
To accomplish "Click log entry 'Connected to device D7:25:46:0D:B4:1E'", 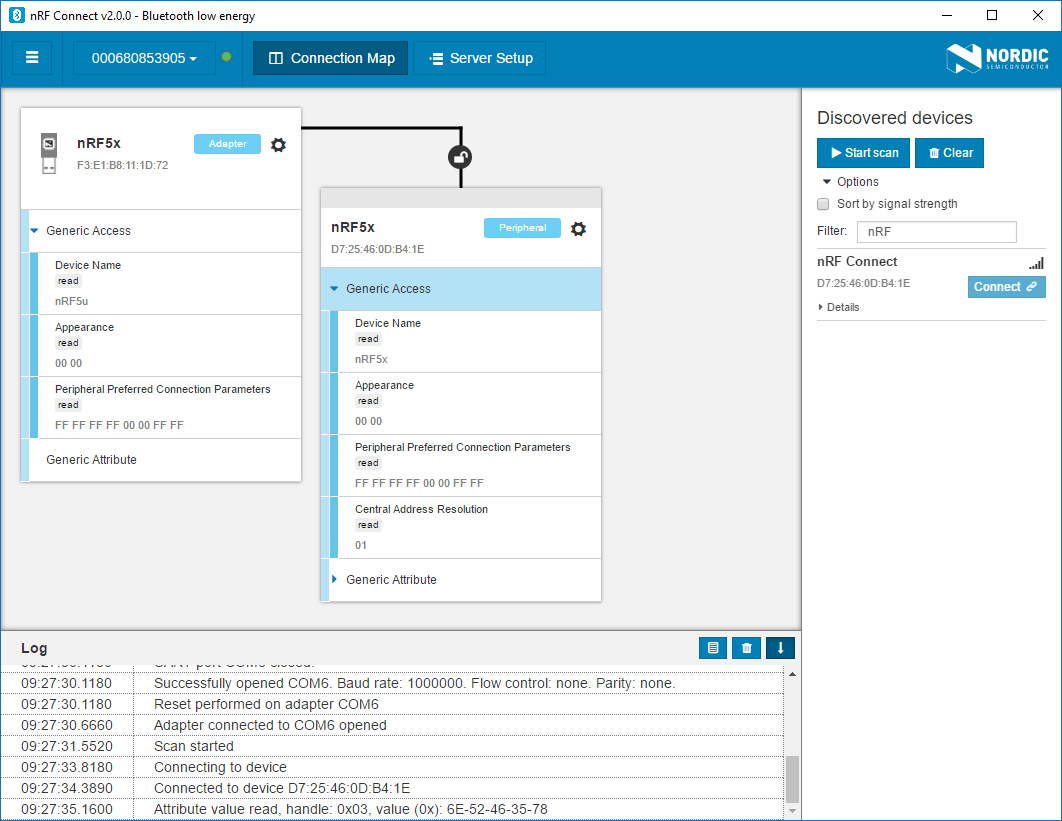I will 282,788.
